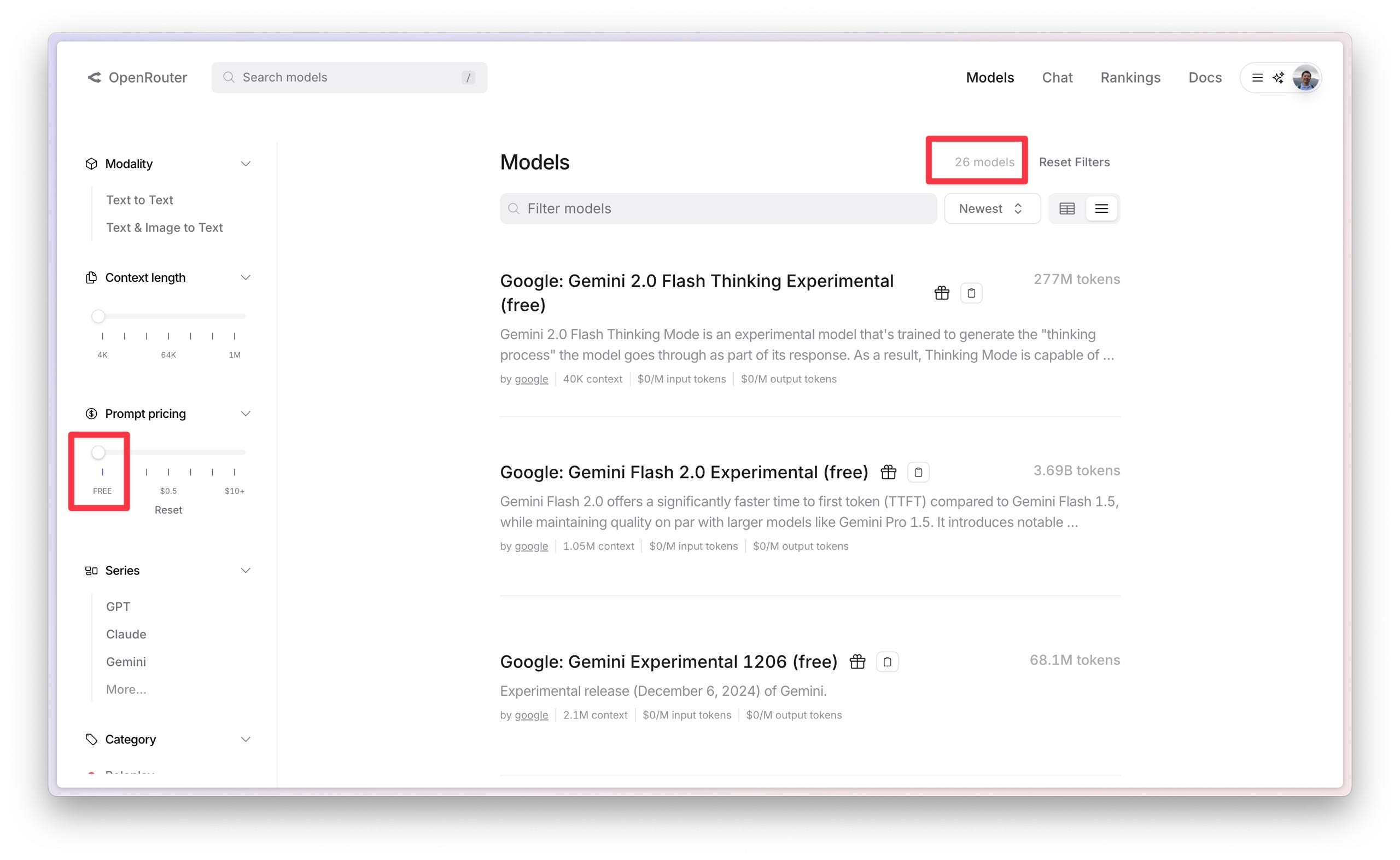The width and height of the screenshot is (1400, 860).
Task: Copy model ID for Gemini Experimental 1206
Action: coord(887,661)
